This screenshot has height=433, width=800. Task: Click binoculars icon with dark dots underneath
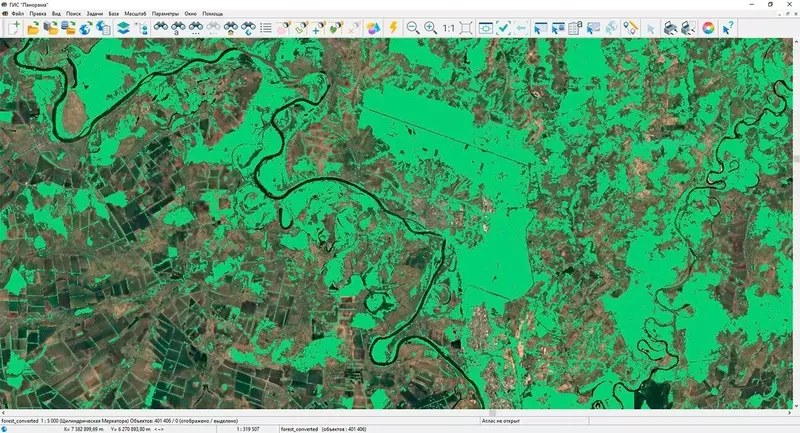pyautogui.click(x=195, y=28)
